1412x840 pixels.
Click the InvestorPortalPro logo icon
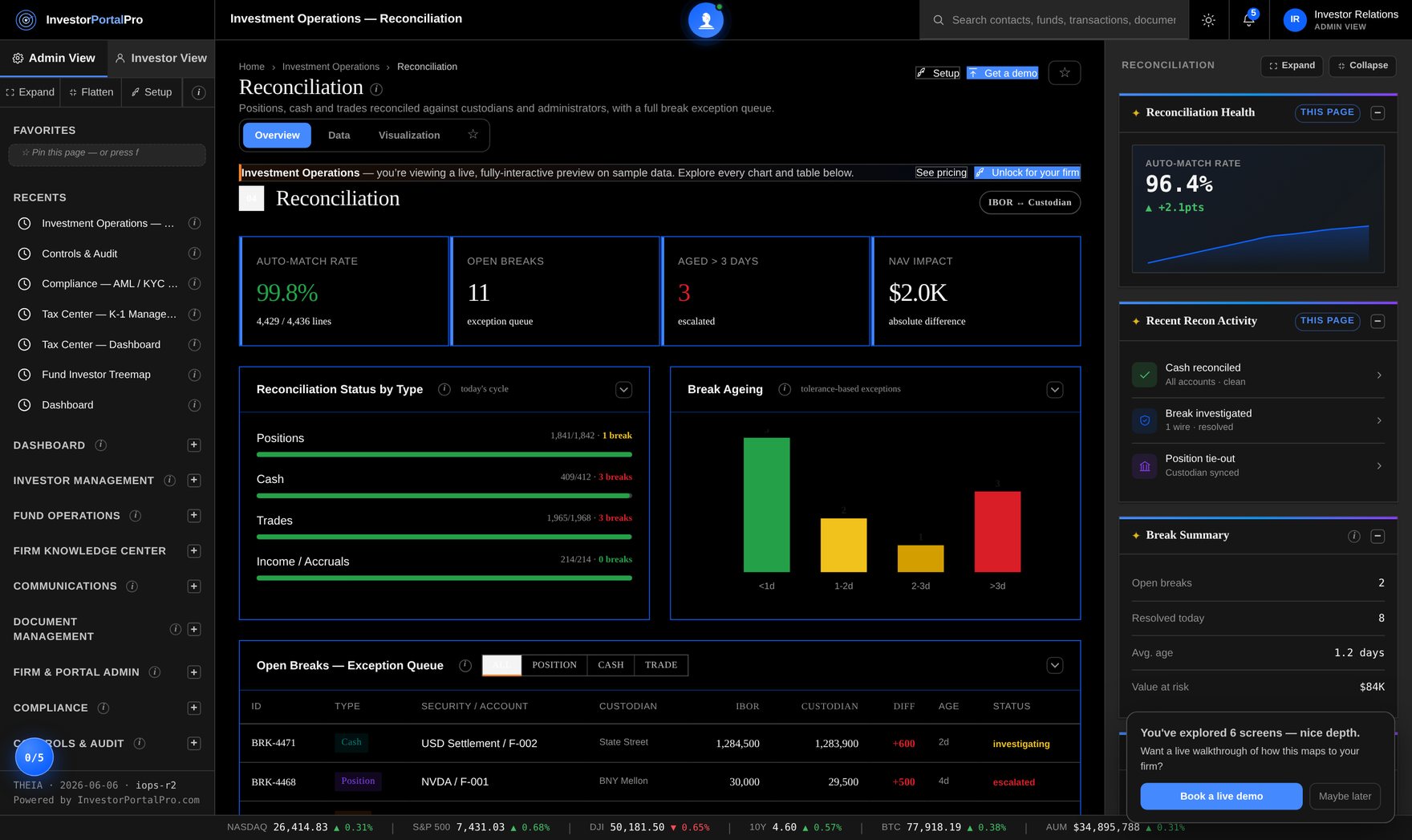26,20
